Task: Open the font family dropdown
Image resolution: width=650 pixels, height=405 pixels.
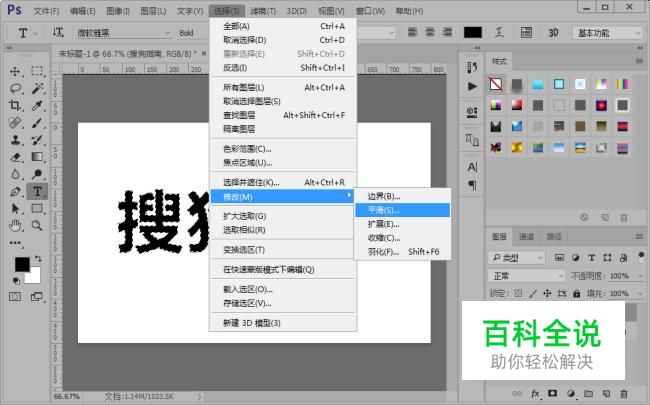Action: pyautogui.click(x=123, y=33)
